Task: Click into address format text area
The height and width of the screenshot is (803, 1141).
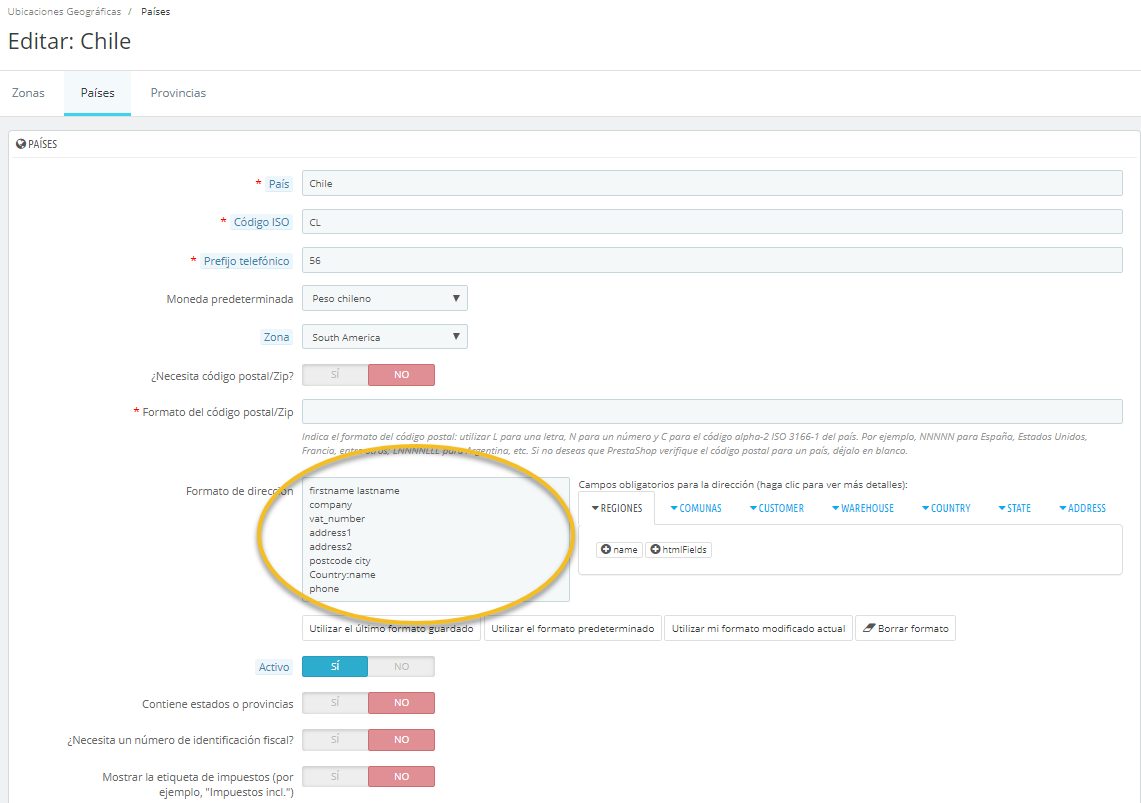Action: click(436, 540)
